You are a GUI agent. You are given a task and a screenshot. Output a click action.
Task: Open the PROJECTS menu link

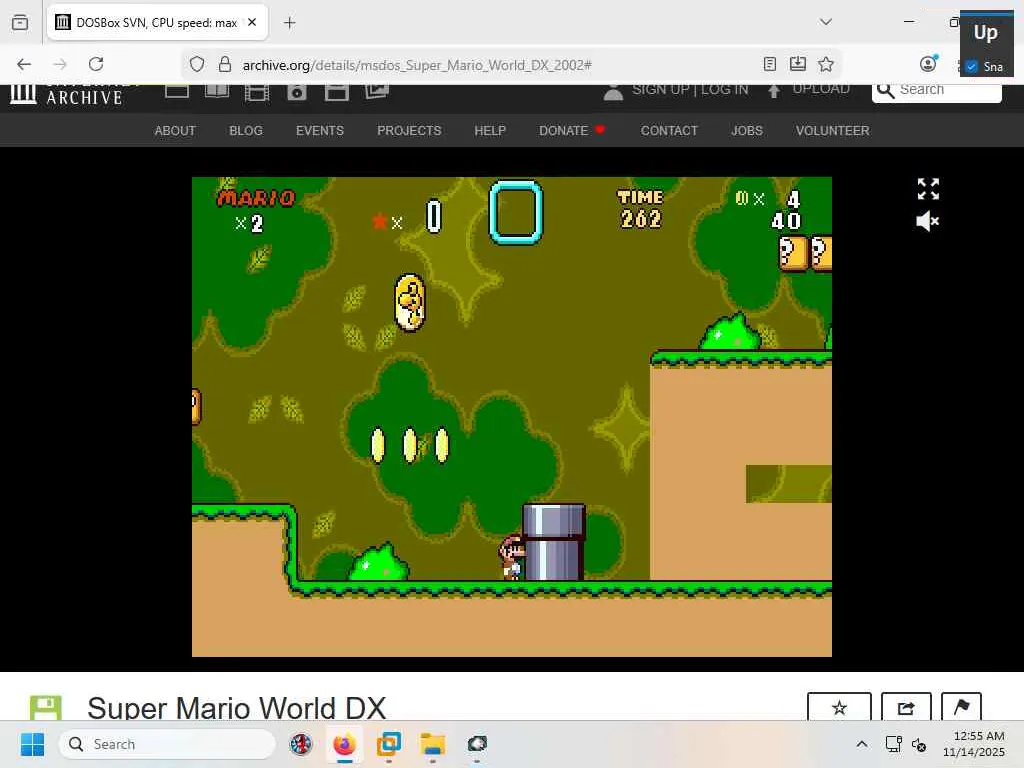(409, 131)
